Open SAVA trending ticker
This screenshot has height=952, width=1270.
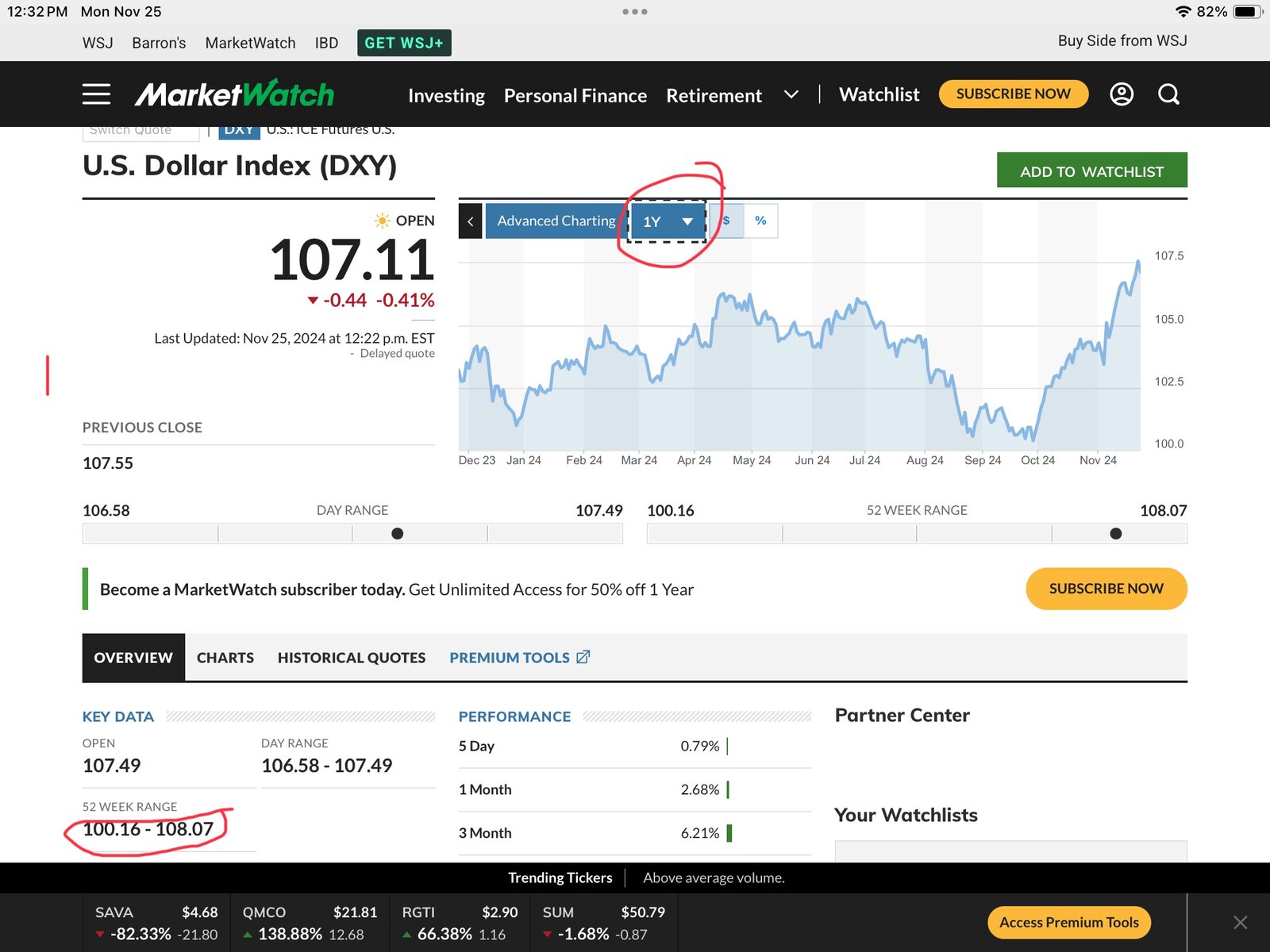pos(156,923)
